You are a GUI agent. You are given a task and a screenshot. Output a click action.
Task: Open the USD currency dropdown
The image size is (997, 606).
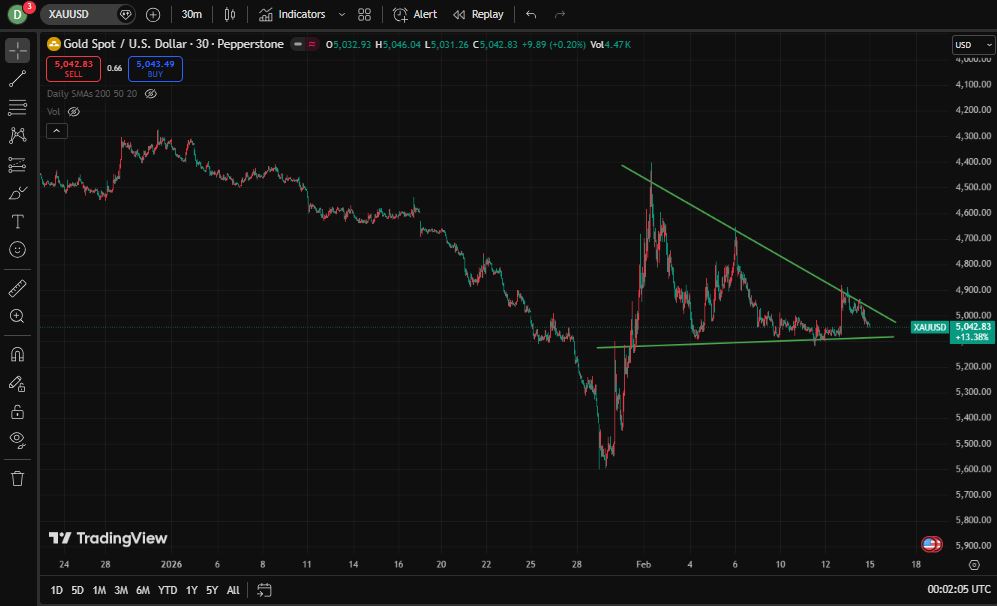click(973, 45)
